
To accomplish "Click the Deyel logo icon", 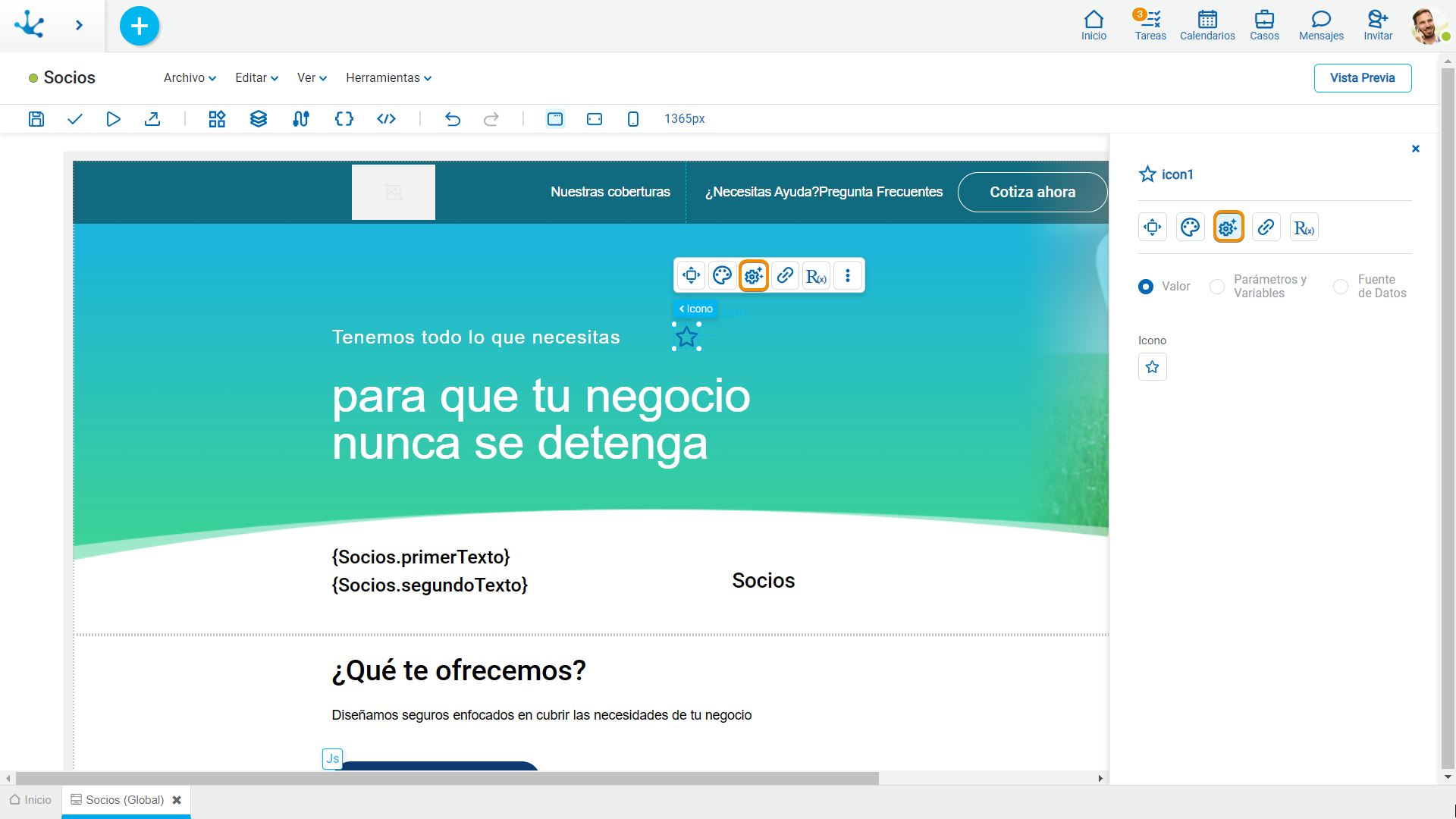I will 30,25.
